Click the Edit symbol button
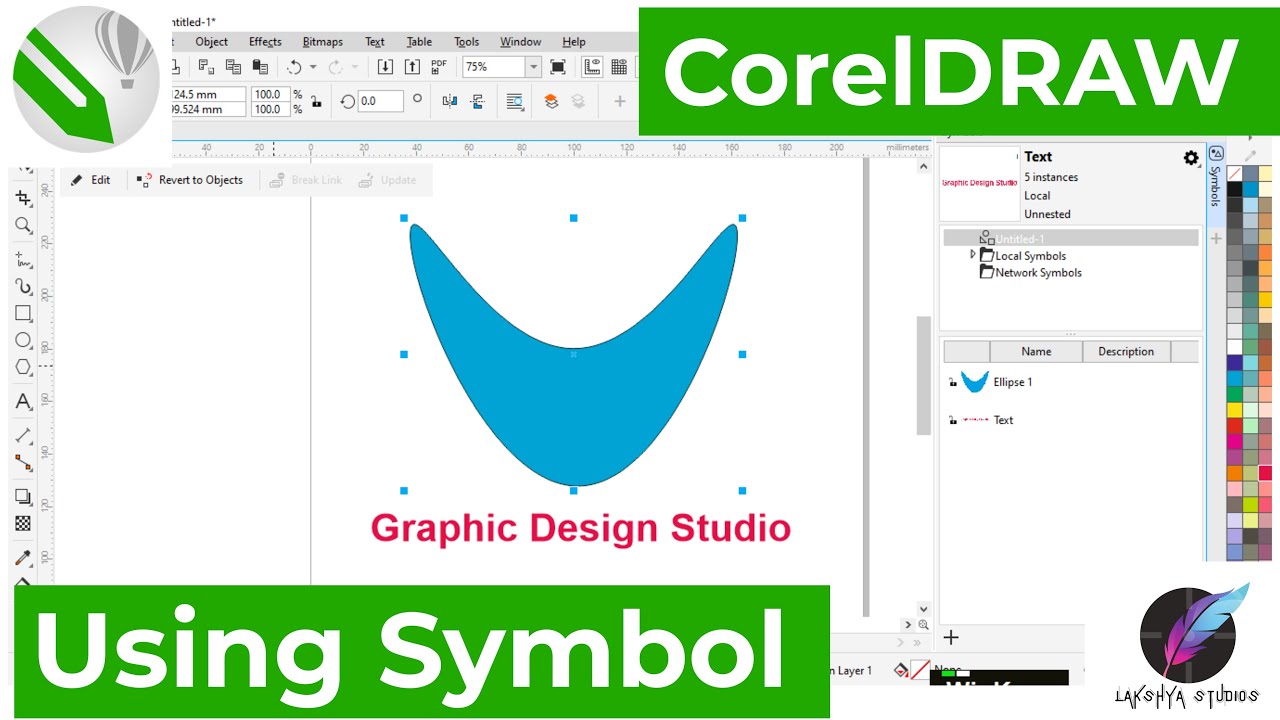Image resolution: width=1280 pixels, height=720 pixels. [91, 180]
